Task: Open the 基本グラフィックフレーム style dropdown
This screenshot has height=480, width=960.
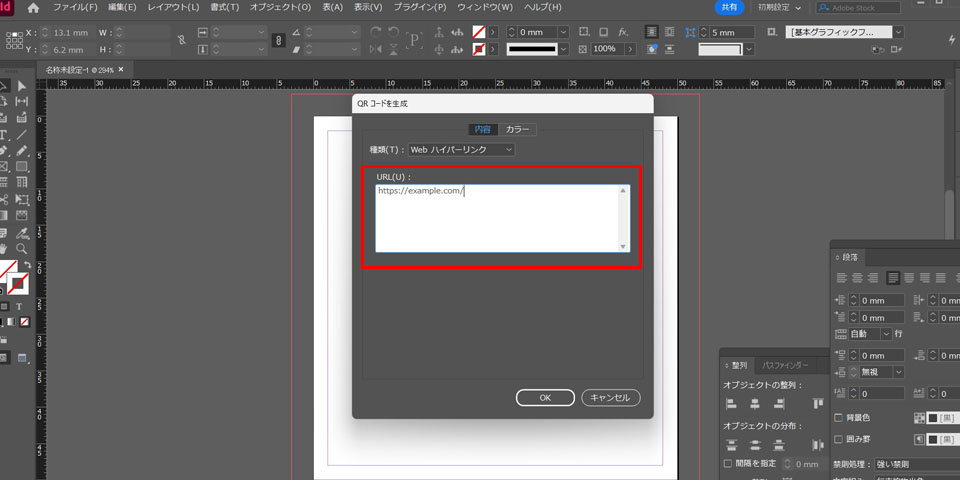Action: pyautogui.click(x=846, y=32)
